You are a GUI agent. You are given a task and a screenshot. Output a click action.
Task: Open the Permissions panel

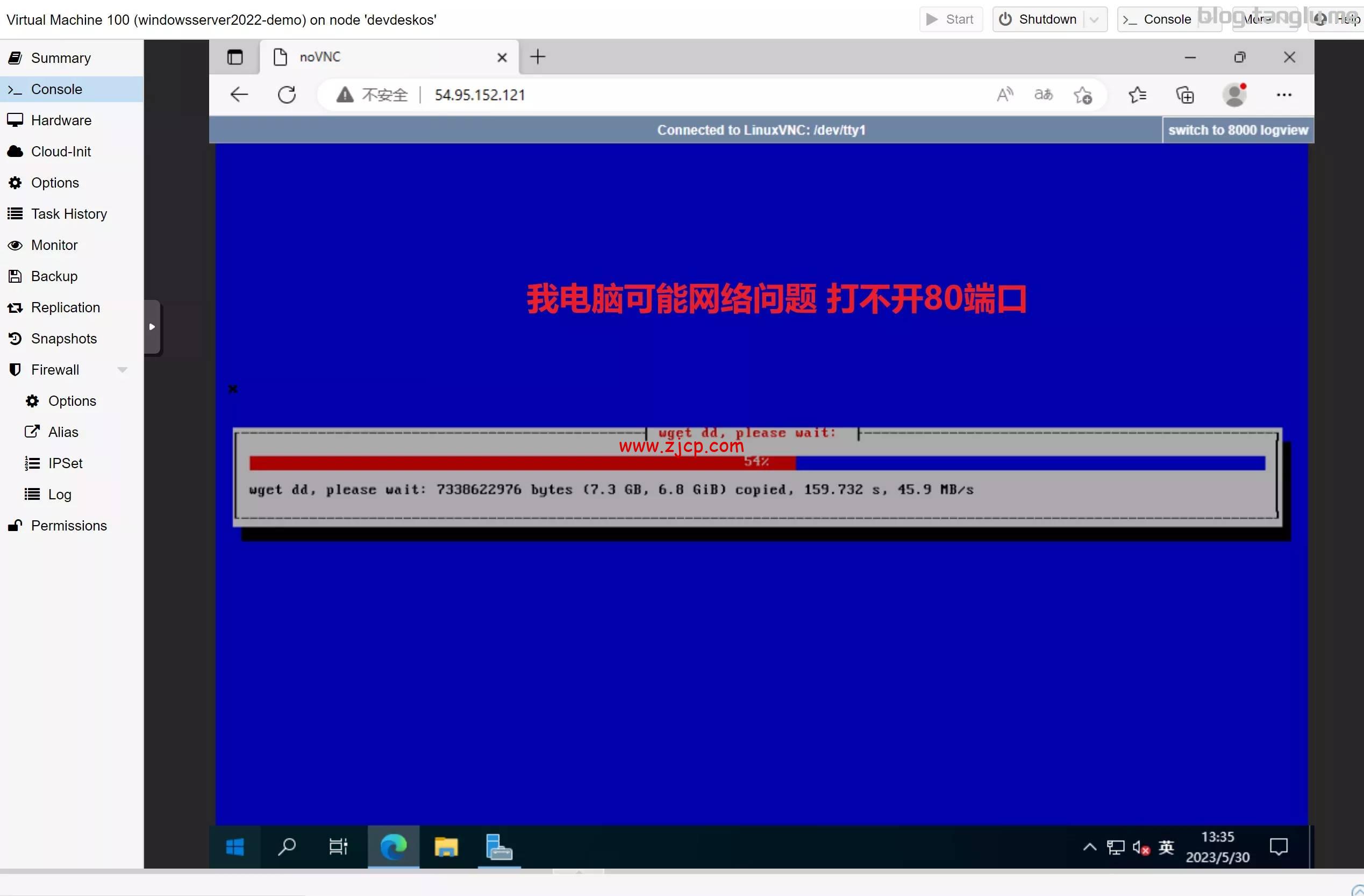tap(69, 525)
